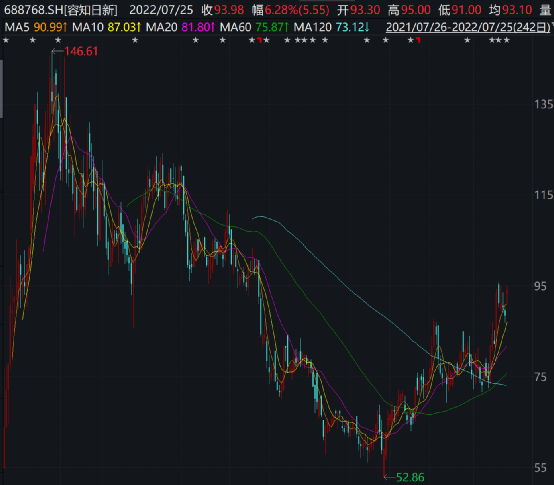Click the vertical scrollbar thumb at left edge
This screenshot has width=554, height=485.
[x=1, y=89]
